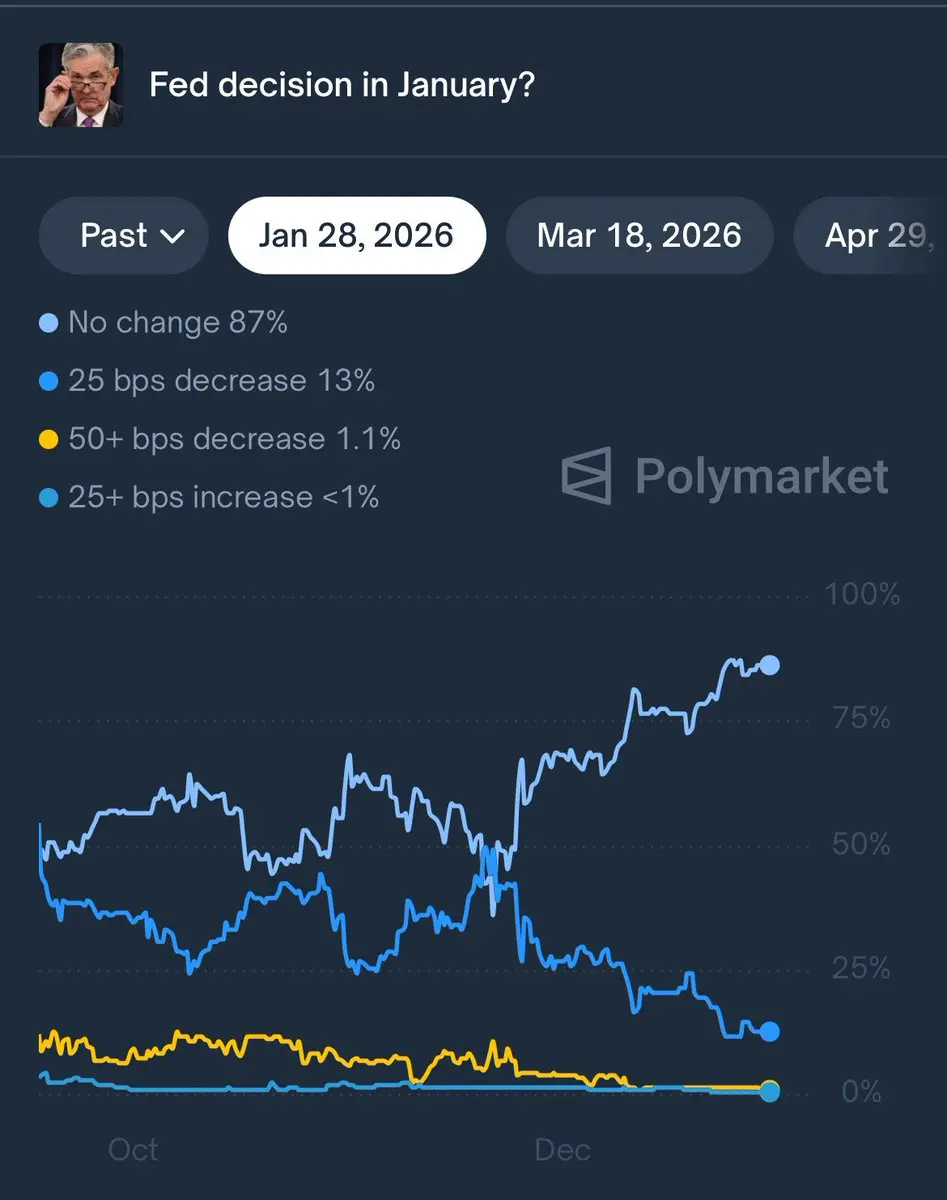Select the 'No change 87%' legend label

(x=178, y=323)
